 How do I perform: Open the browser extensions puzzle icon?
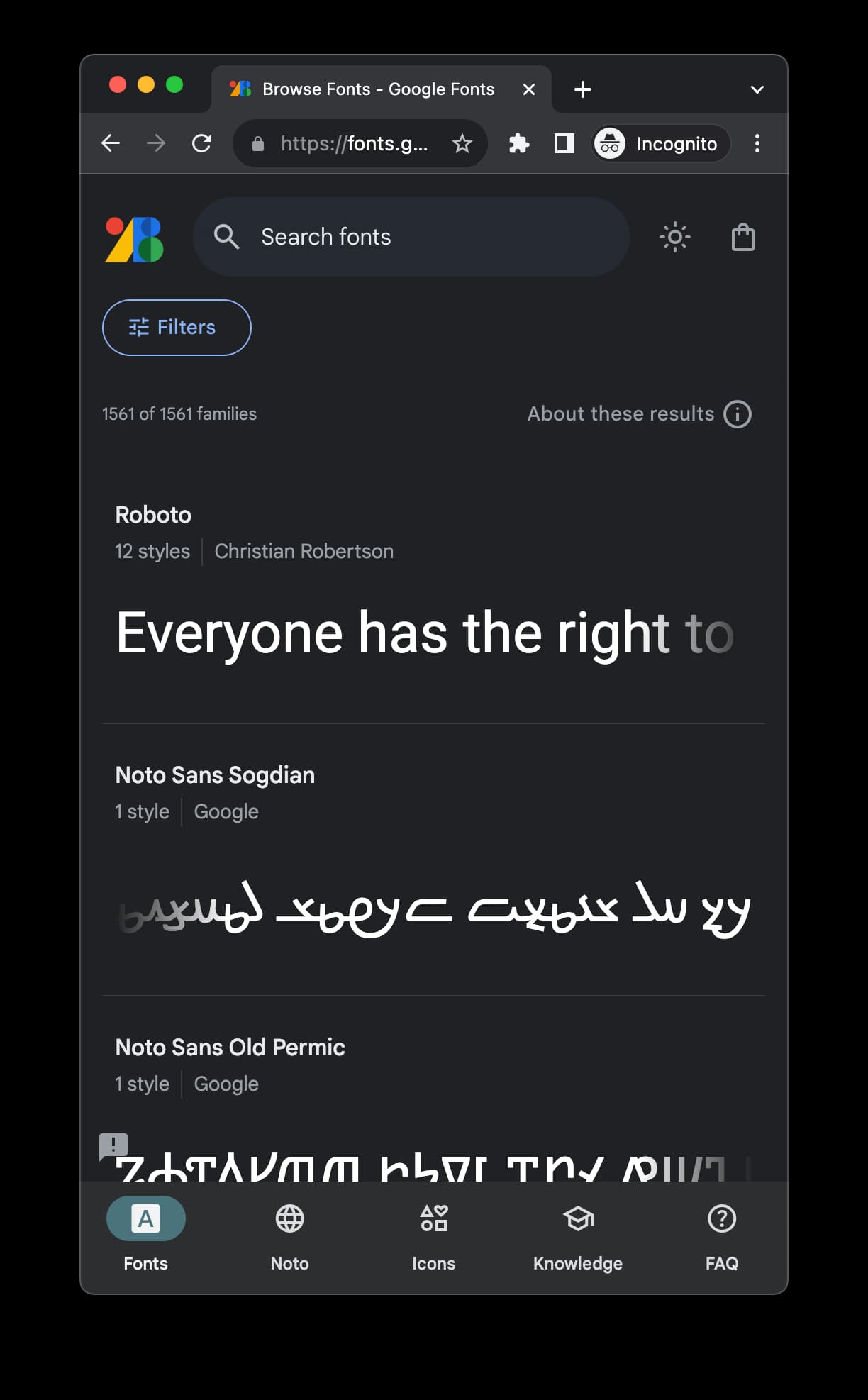(x=518, y=143)
